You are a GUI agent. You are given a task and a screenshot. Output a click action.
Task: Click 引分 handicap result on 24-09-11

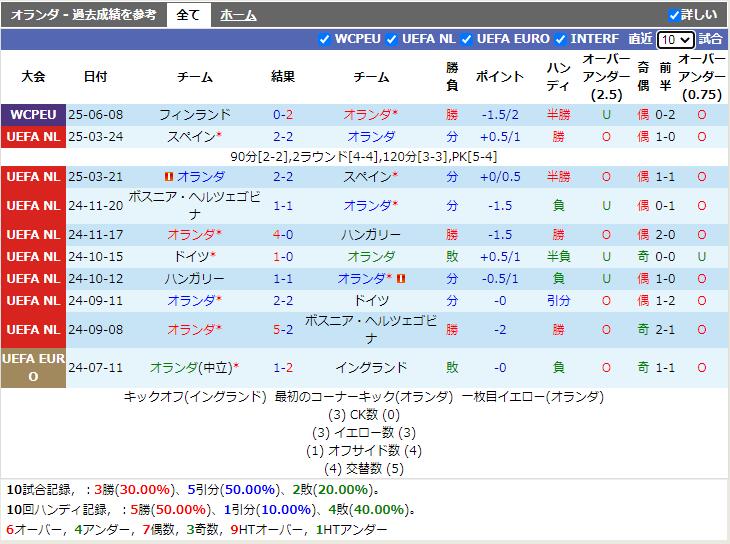coord(558,300)
